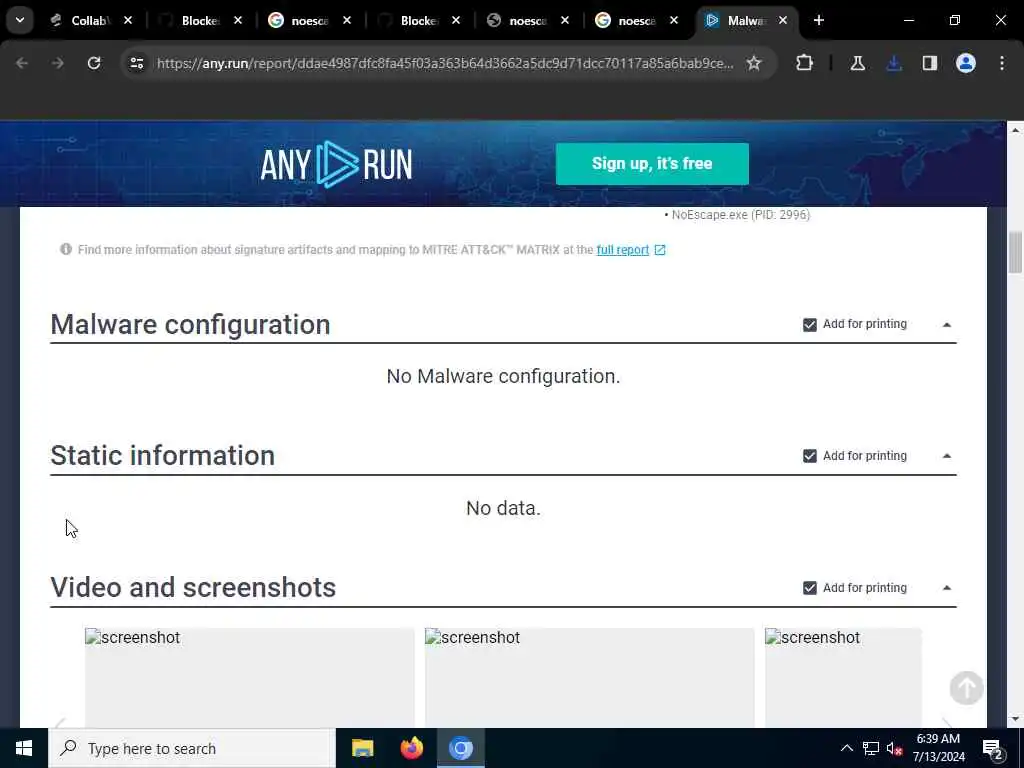Collapse the Static information section

click(947, 456)
